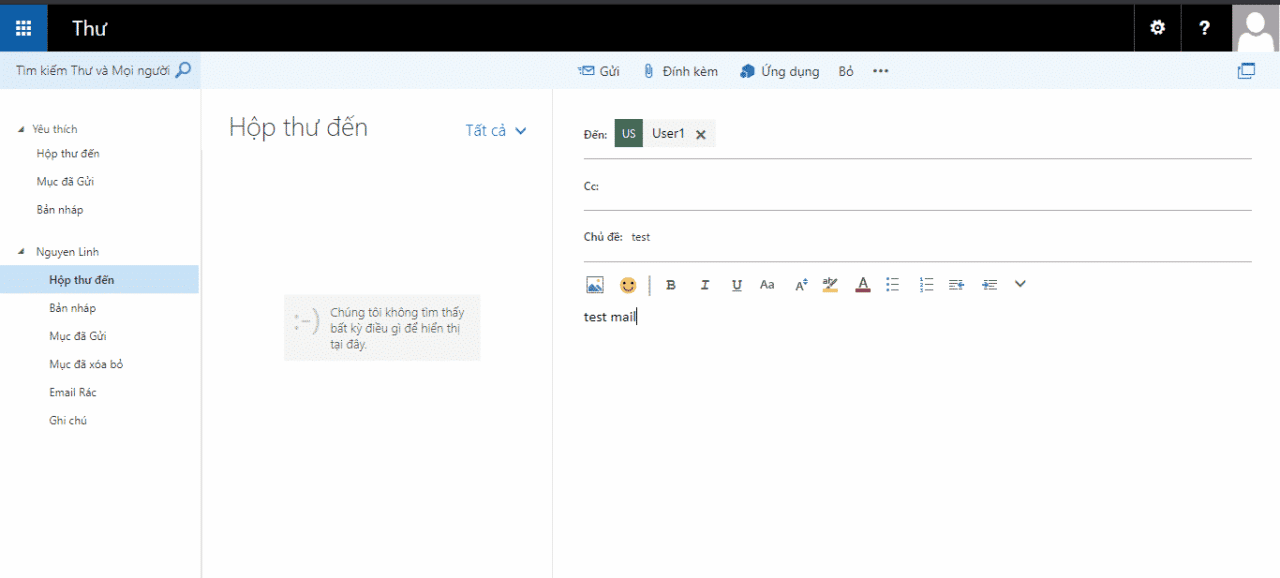
Task: Open the app launcher grid
Action: pos(23,28)
